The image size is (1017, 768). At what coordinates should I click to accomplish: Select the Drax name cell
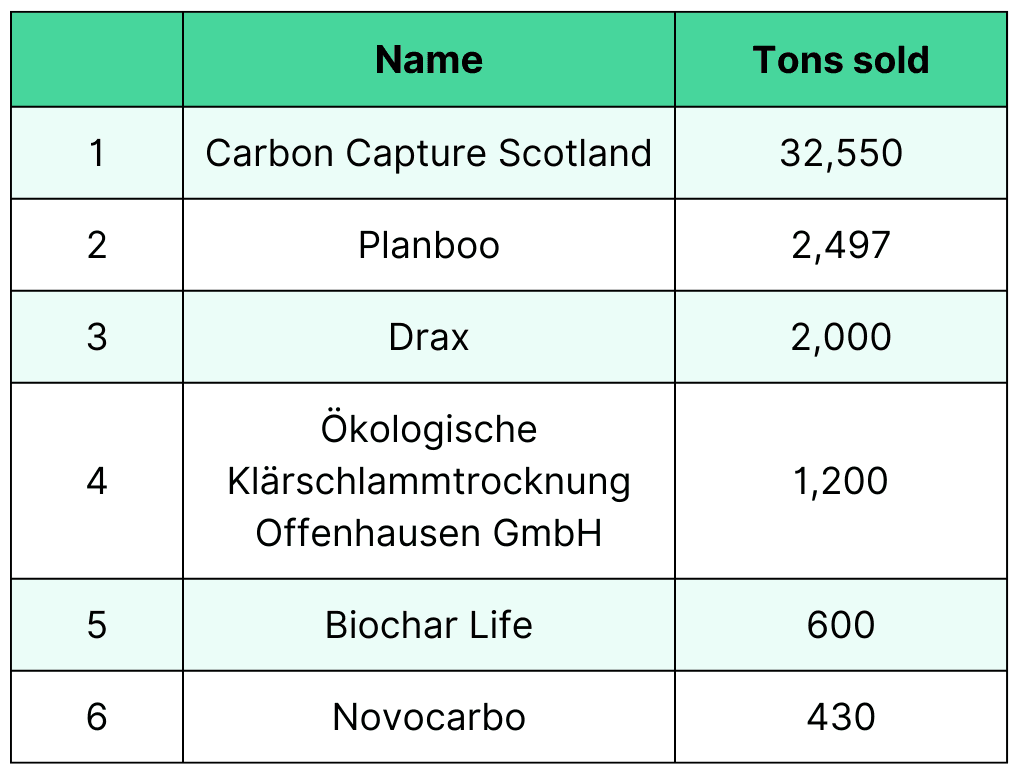pos(429,337)
